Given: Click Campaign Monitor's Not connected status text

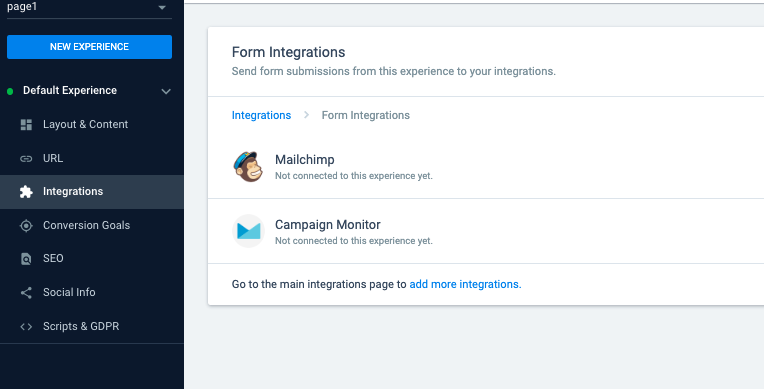Looking at the screenshot, I should coord(354,241).
